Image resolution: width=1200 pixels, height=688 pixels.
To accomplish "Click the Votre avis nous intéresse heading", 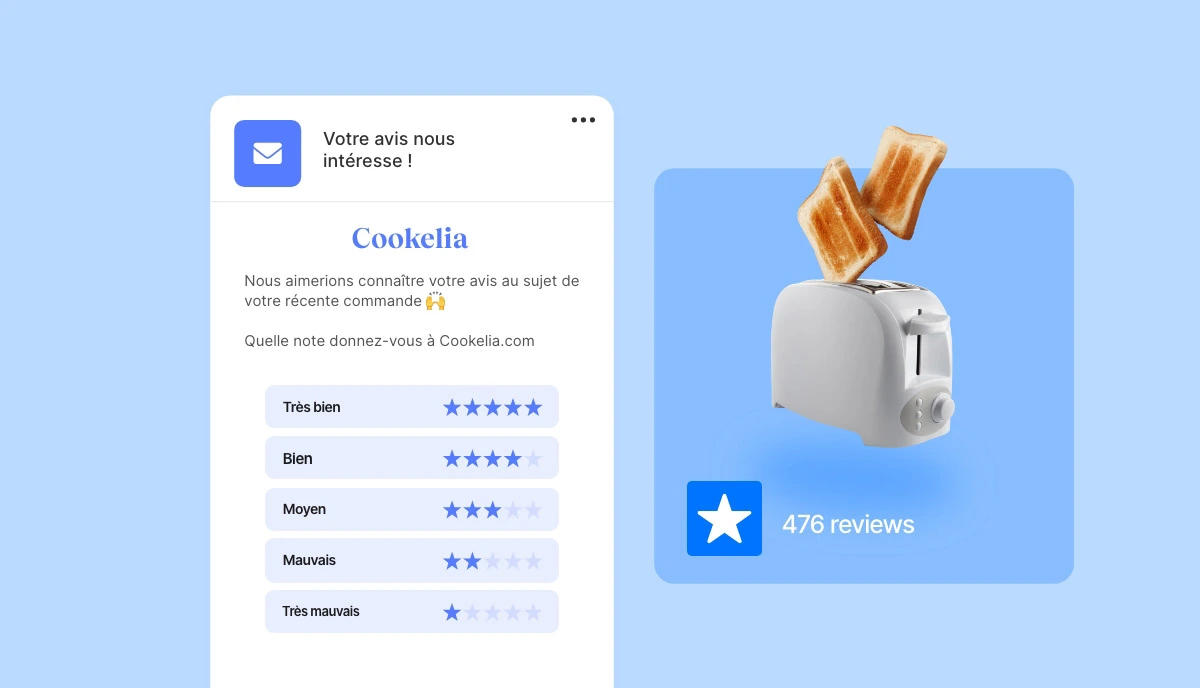I will pyautogui.click(x=389, y=149).
